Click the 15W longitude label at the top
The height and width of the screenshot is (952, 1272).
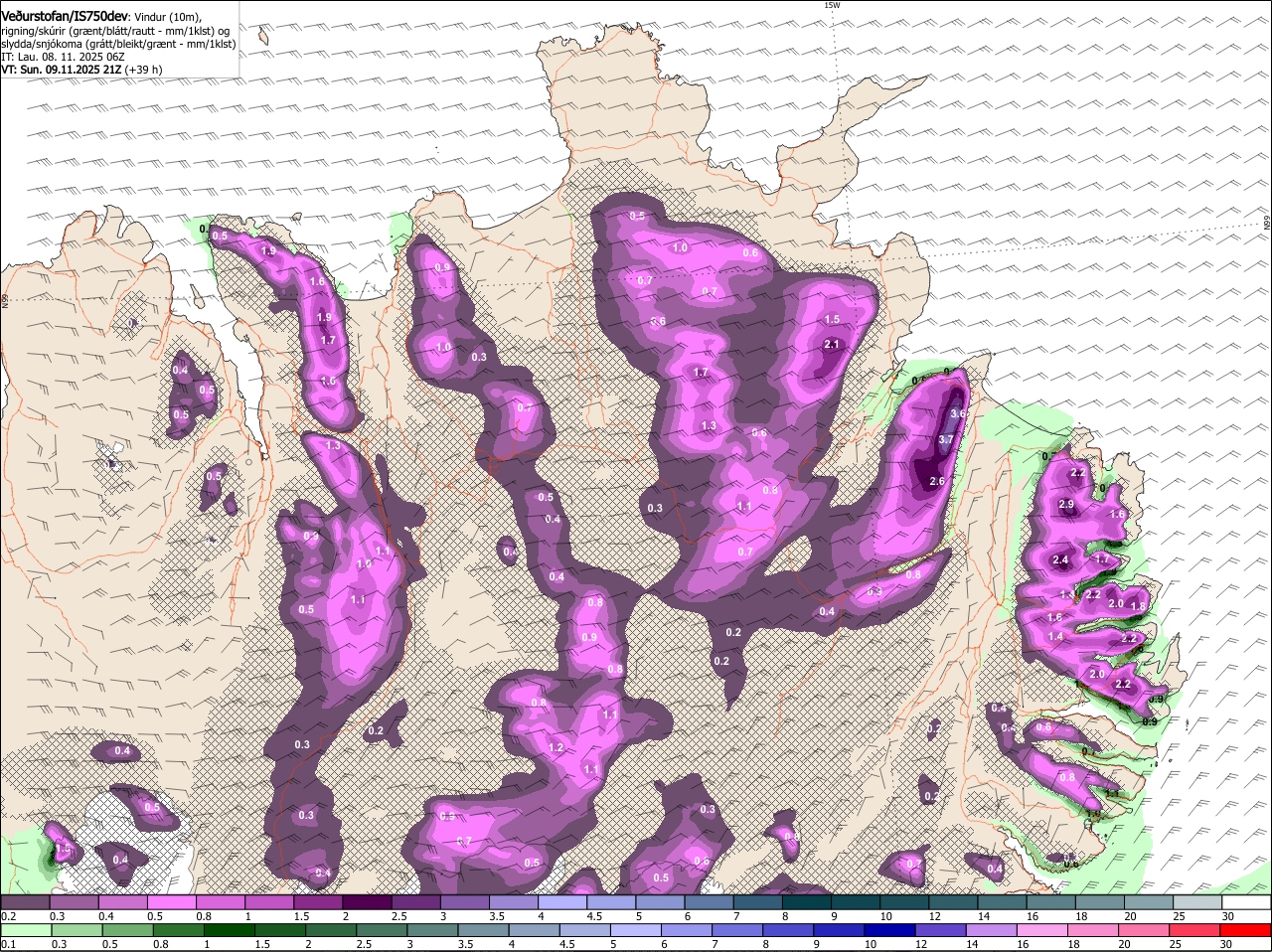click(833, 5)
